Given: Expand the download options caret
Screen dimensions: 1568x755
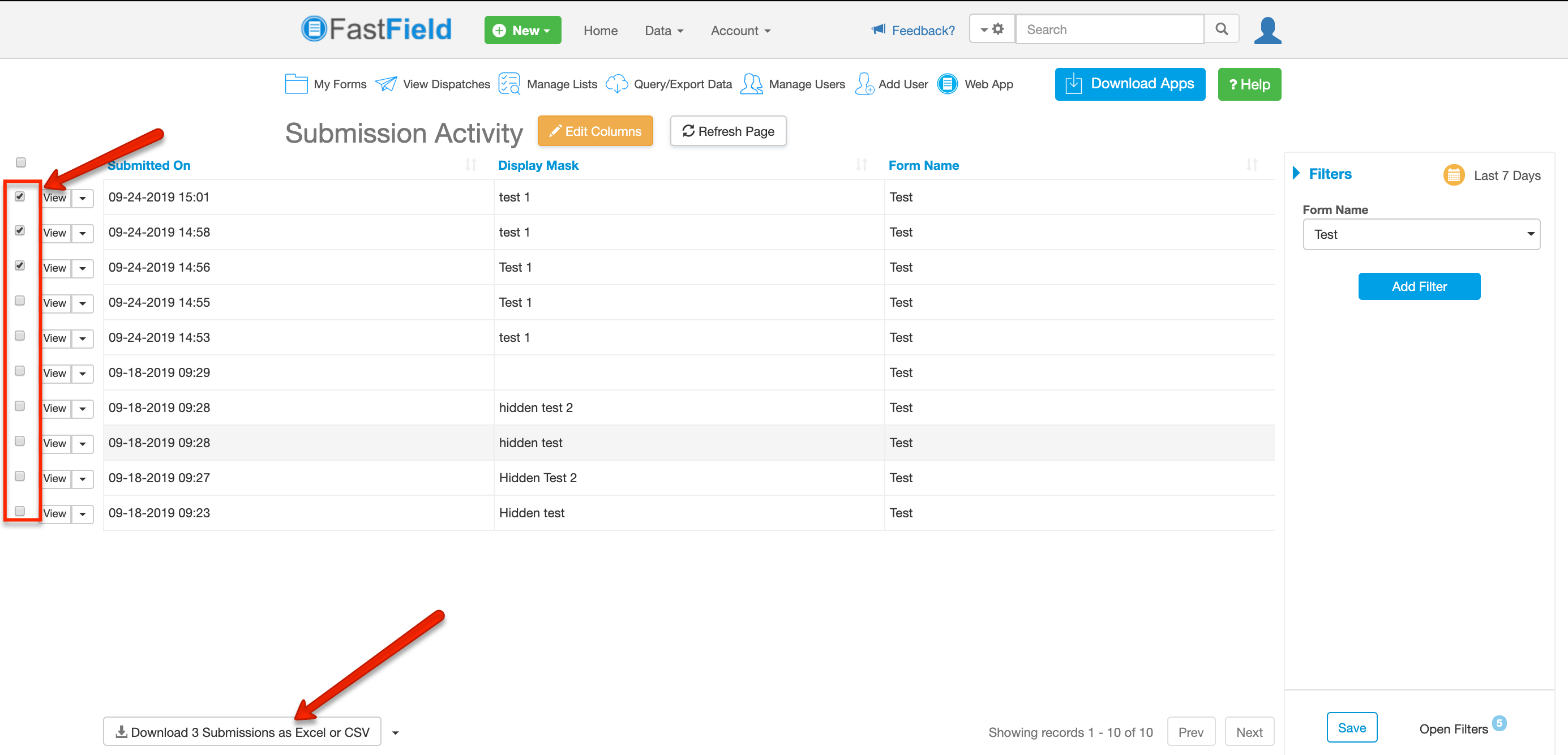Looking at the screenshot, I should coord(396,732).
